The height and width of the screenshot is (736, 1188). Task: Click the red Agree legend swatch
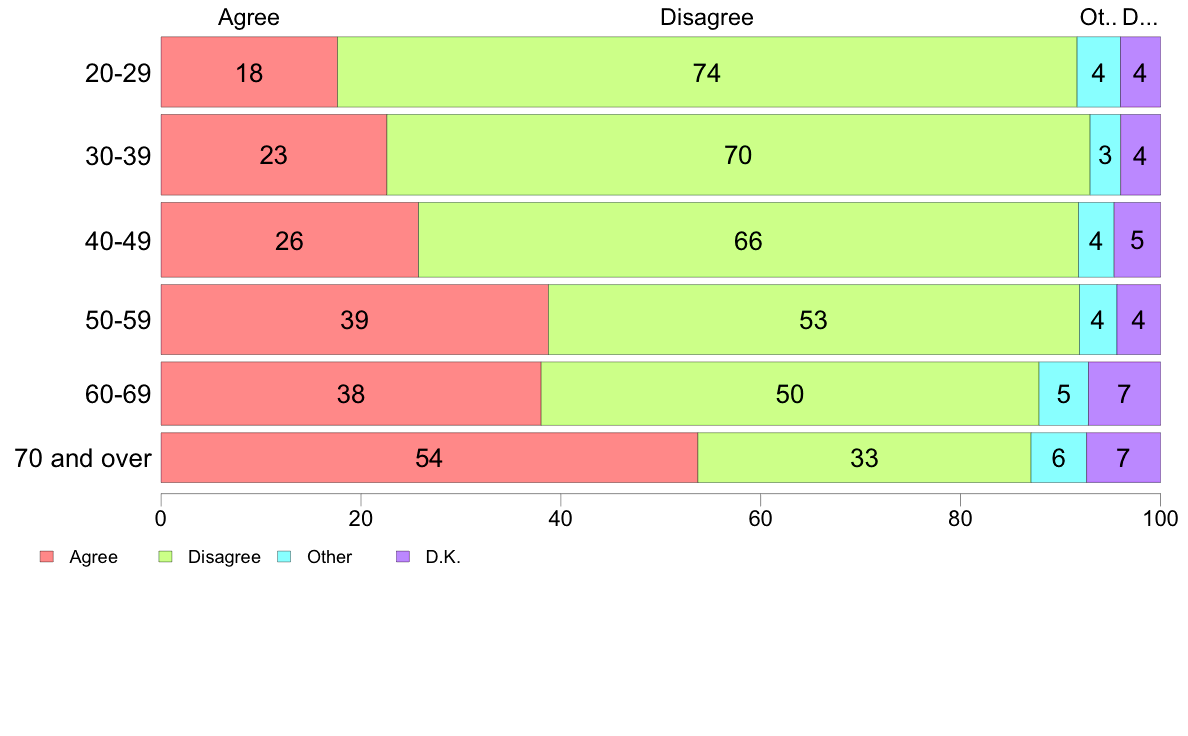click(46, 557)
